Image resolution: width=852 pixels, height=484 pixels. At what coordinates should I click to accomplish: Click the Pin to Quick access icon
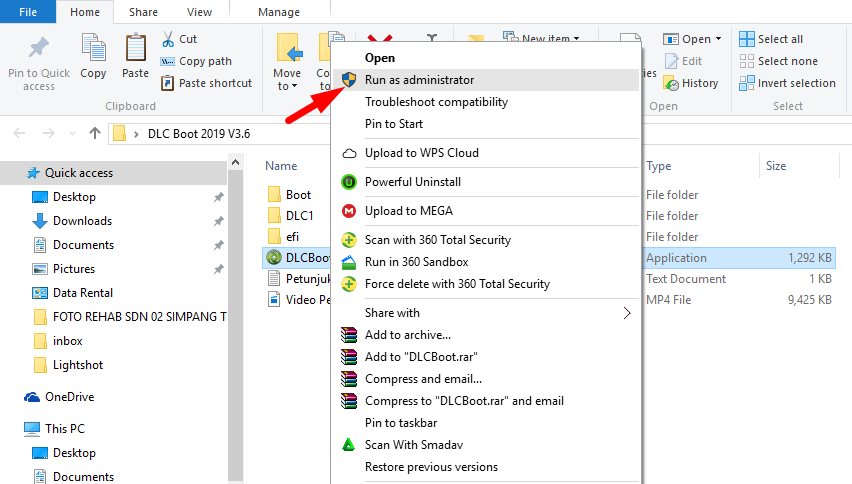tap(39, 48)
